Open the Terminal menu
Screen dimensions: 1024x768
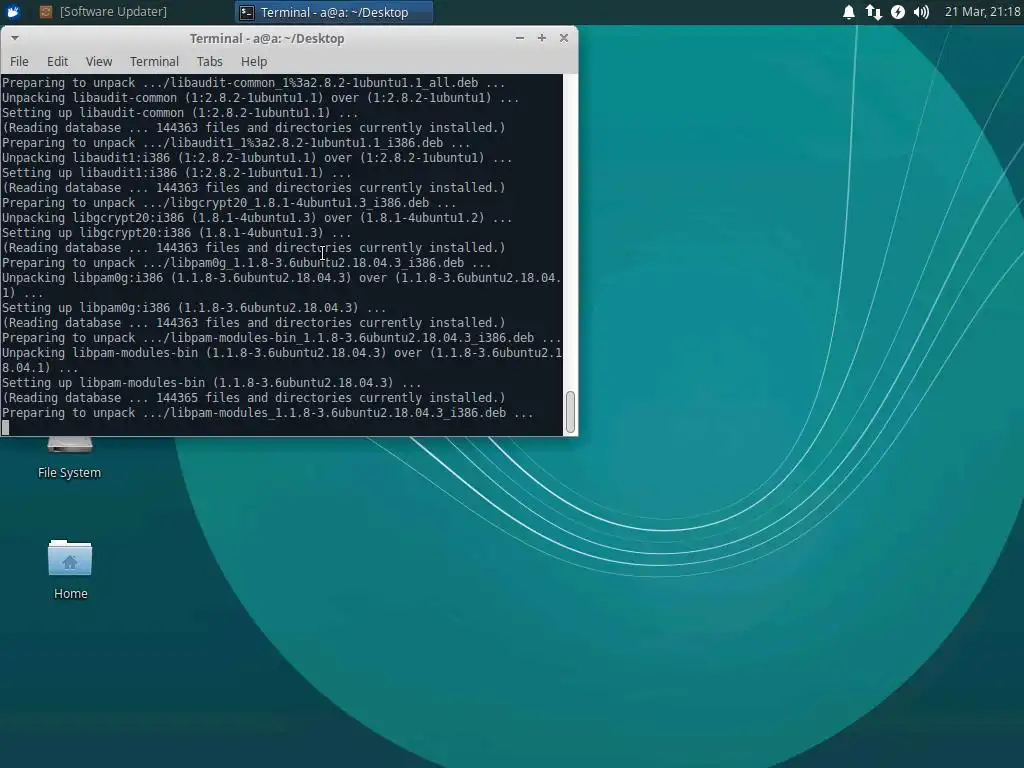point(154,61)
